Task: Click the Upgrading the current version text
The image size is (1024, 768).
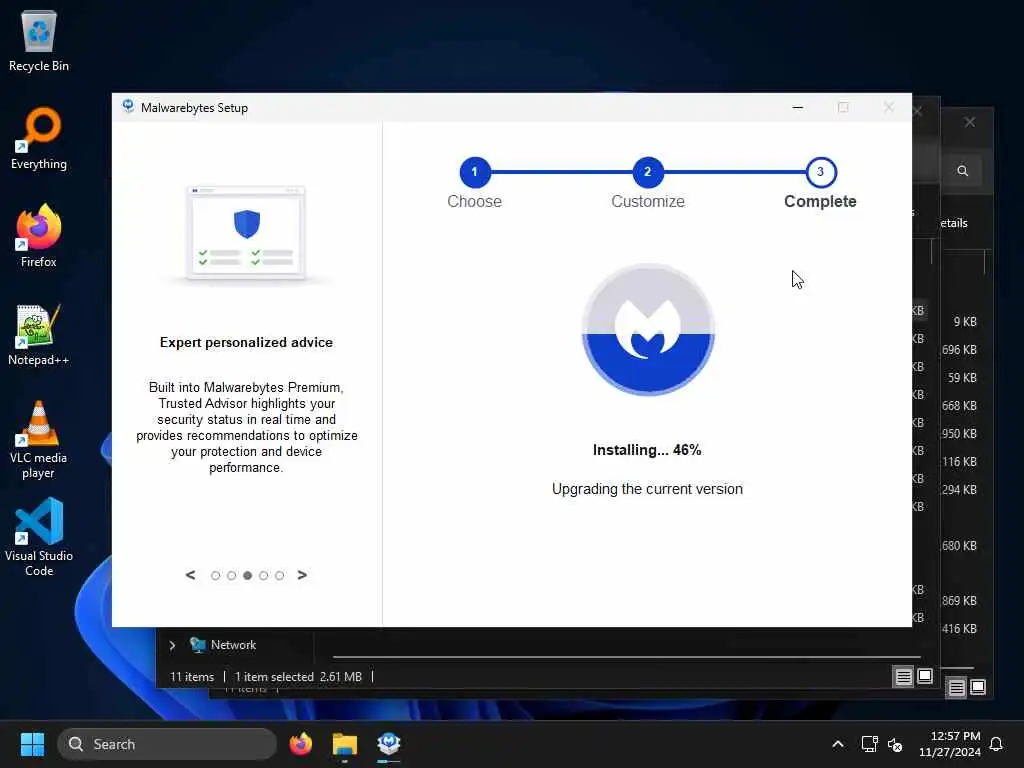Action: (647, 489)
